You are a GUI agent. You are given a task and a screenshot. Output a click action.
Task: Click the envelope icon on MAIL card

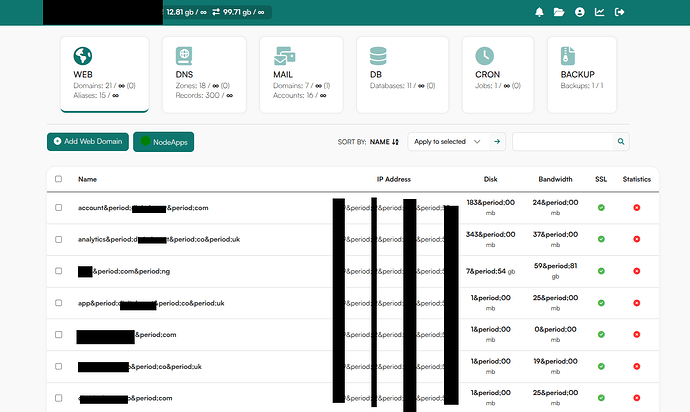(284, 56)
